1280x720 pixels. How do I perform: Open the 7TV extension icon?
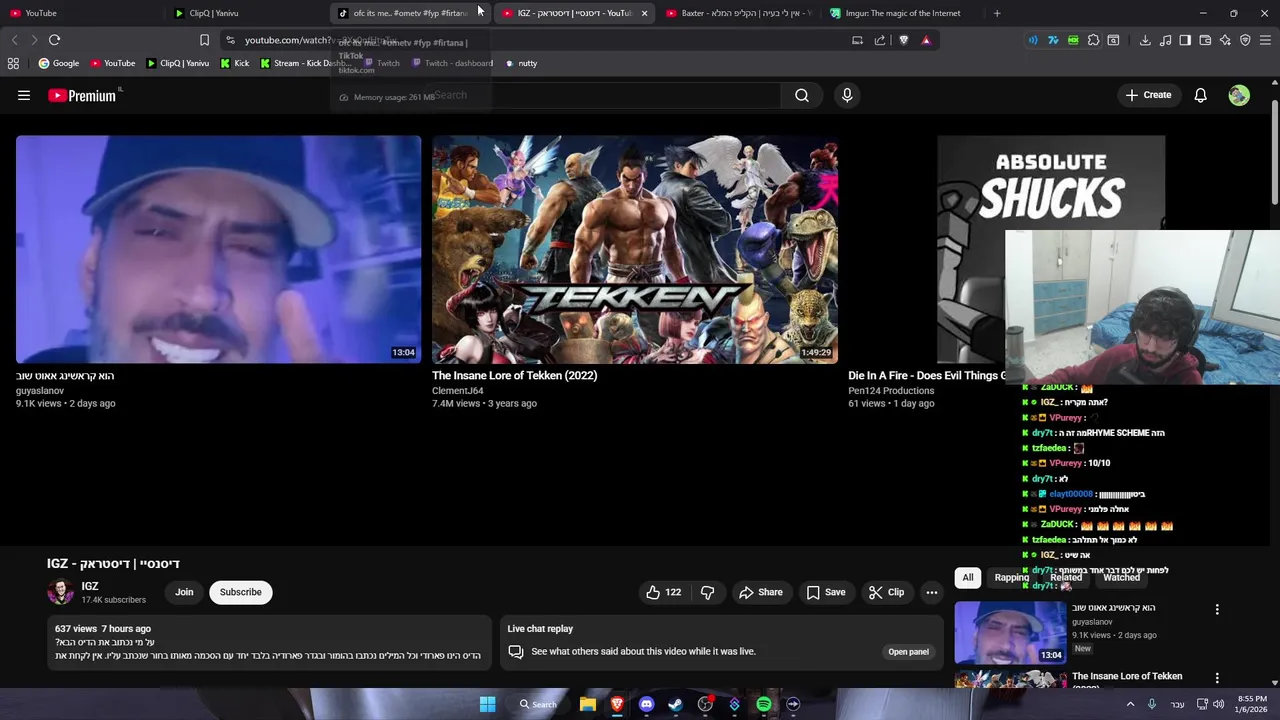point(1053,40)
